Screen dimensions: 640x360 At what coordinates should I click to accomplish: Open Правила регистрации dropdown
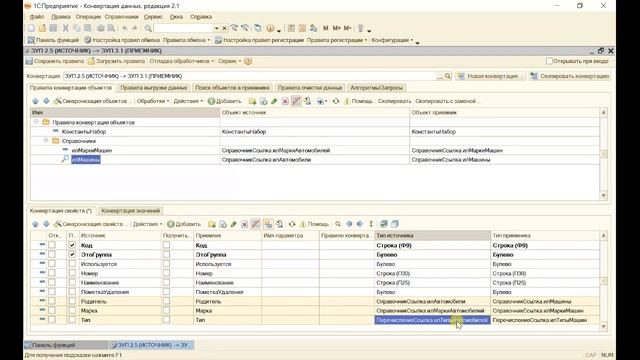tap(337, 40)
